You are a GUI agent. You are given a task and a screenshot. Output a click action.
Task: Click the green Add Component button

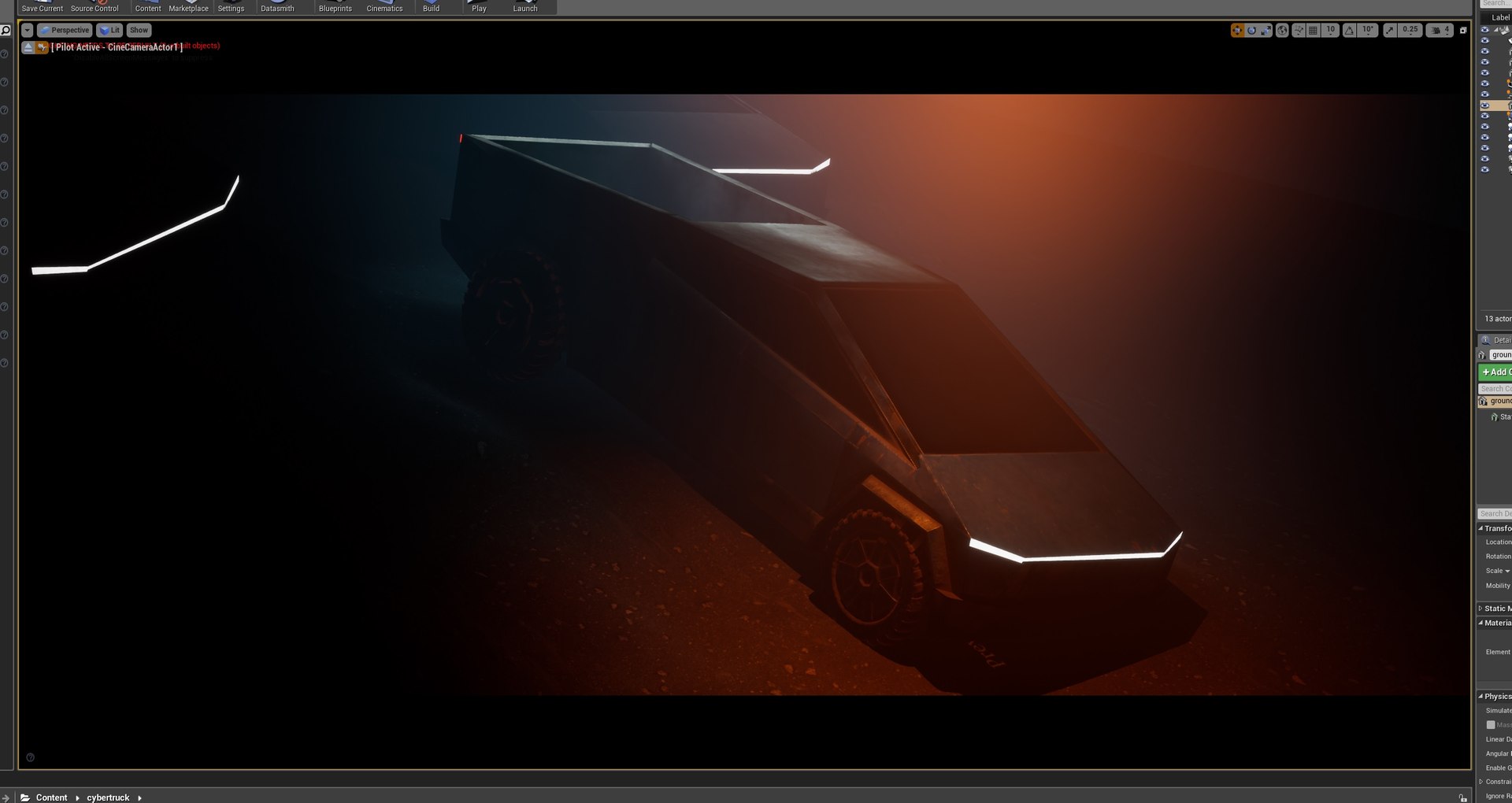click(1495, 372)
